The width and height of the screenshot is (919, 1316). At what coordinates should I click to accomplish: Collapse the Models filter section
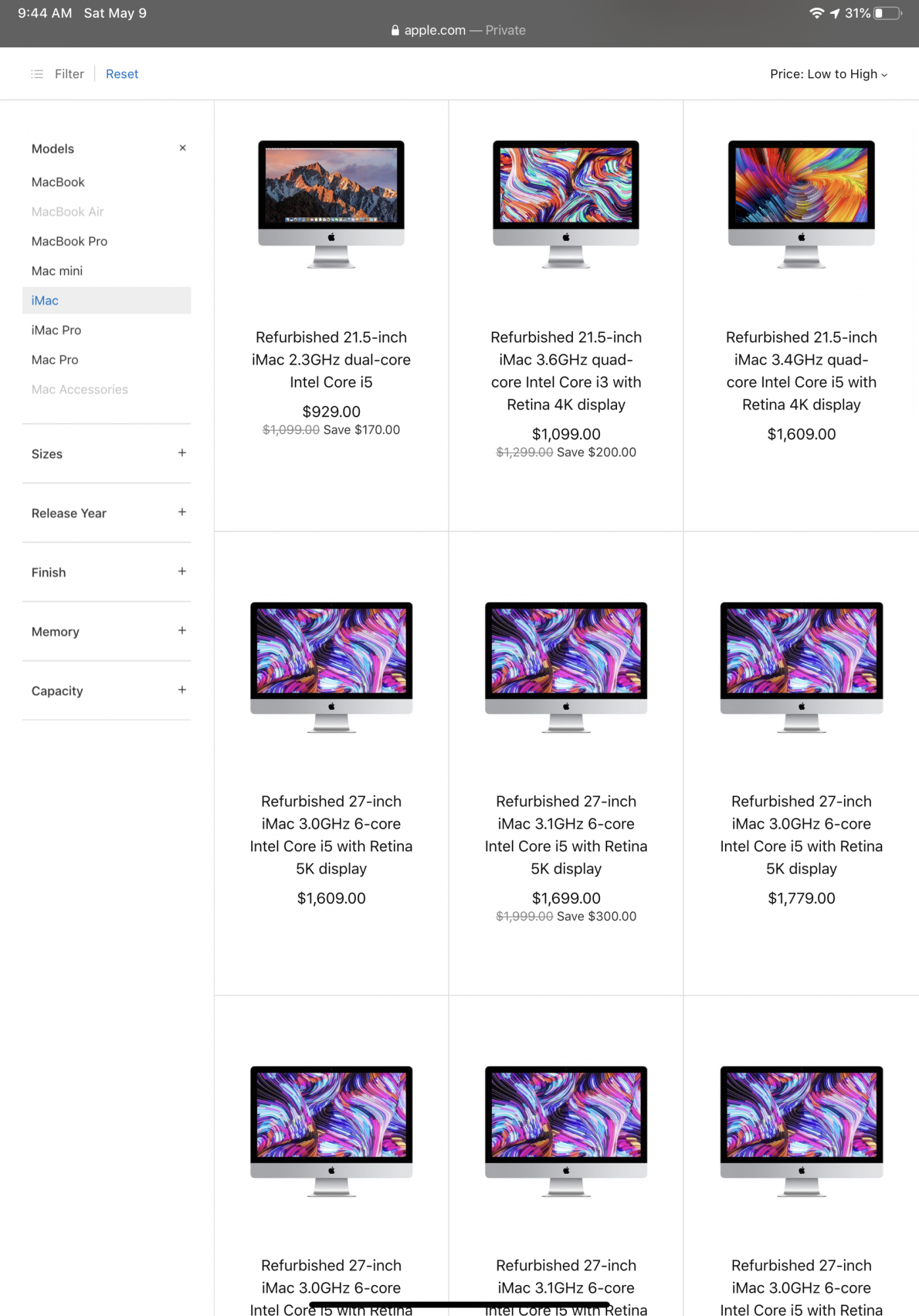tap(182, 148)
